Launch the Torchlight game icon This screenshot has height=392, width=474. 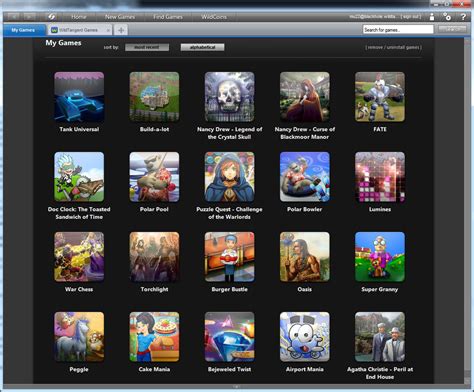pos(154,257)
